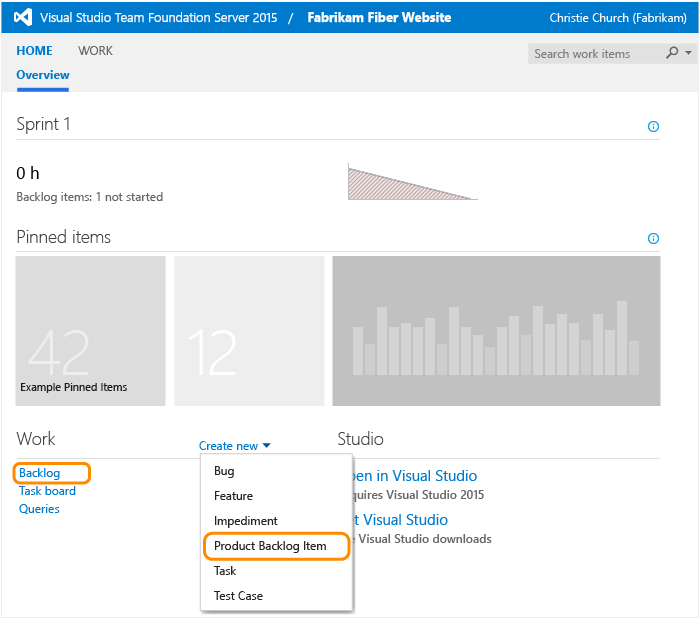Click the Sprint 1 info icon
This screenshot has width=700, height=618.
[653, 126]
